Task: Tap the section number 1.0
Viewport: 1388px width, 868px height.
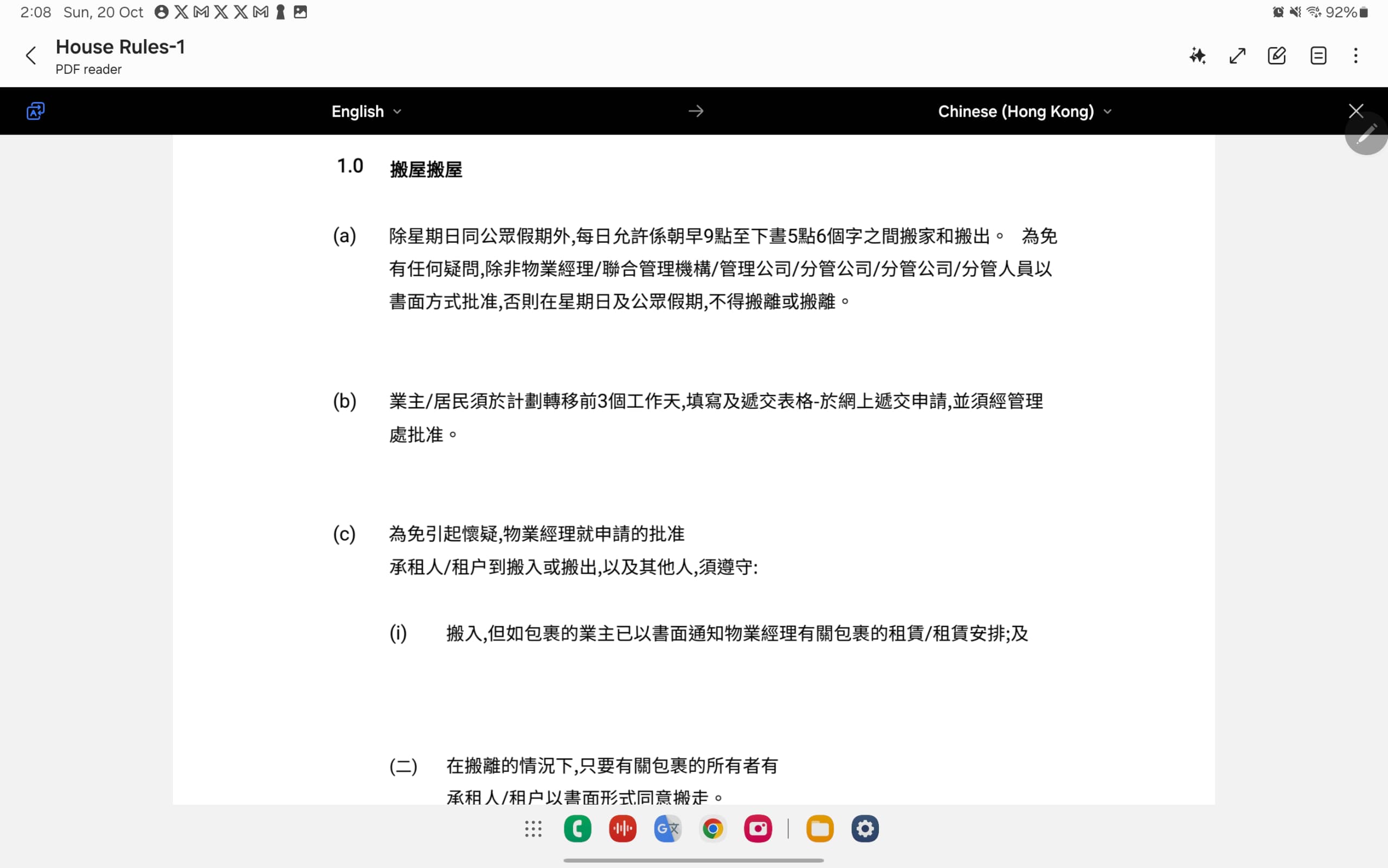Action: (x=350, y=166)
